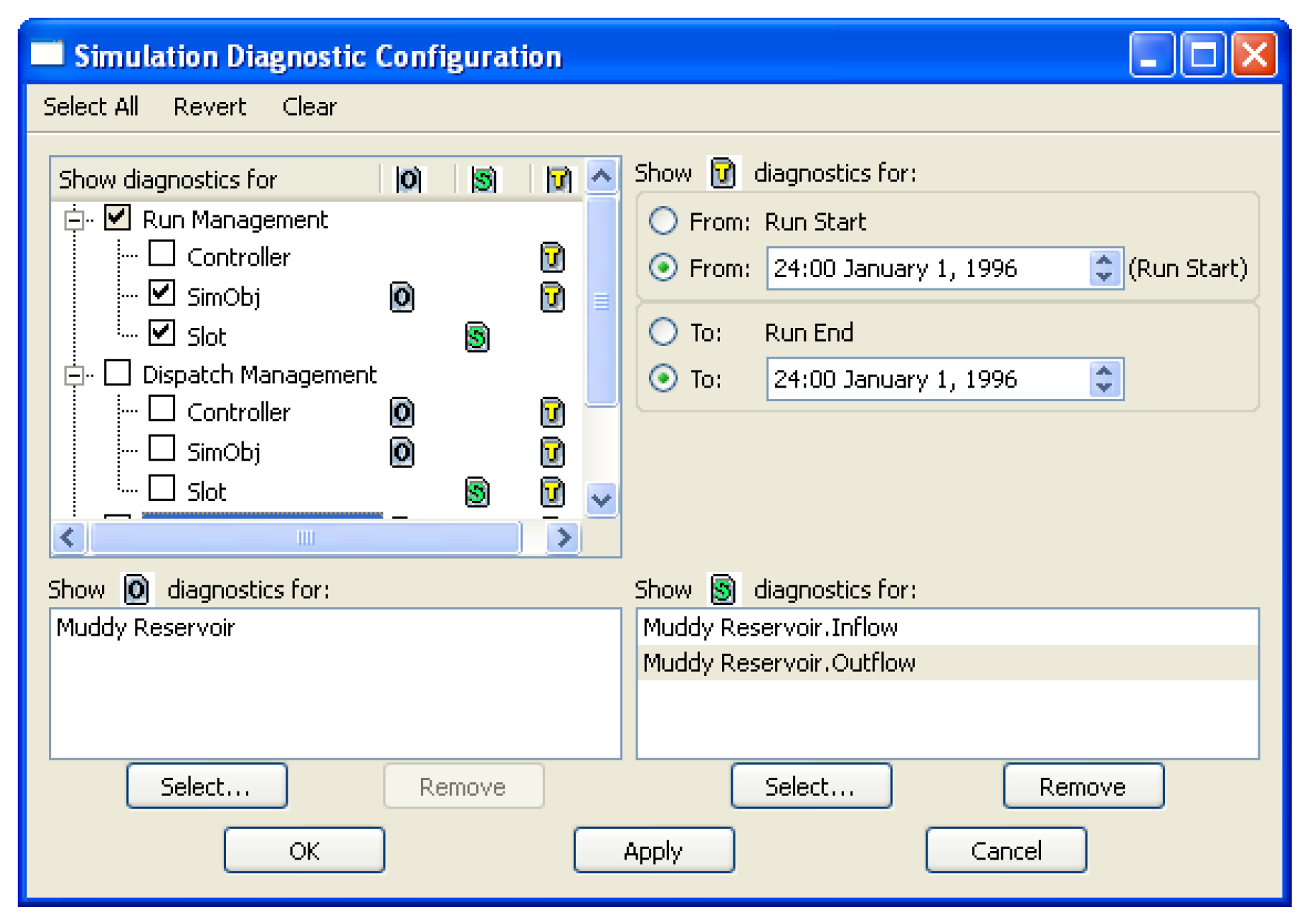This screenshot has width=1308, height=924.
Task: Collapse the Run Management tree node
Action: pyautogui.click(x=74, y=220)
